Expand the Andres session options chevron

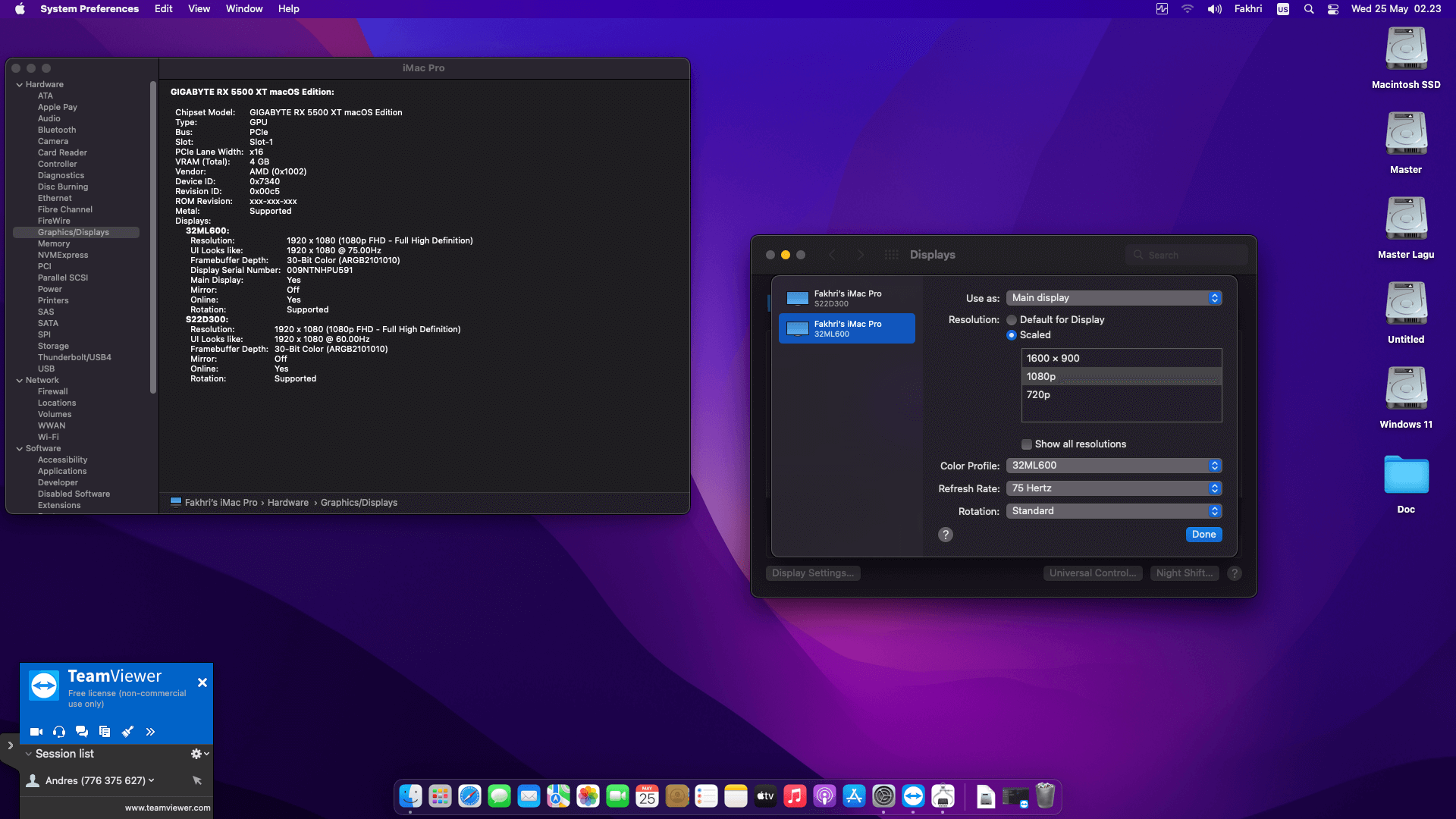coord(152,780)
